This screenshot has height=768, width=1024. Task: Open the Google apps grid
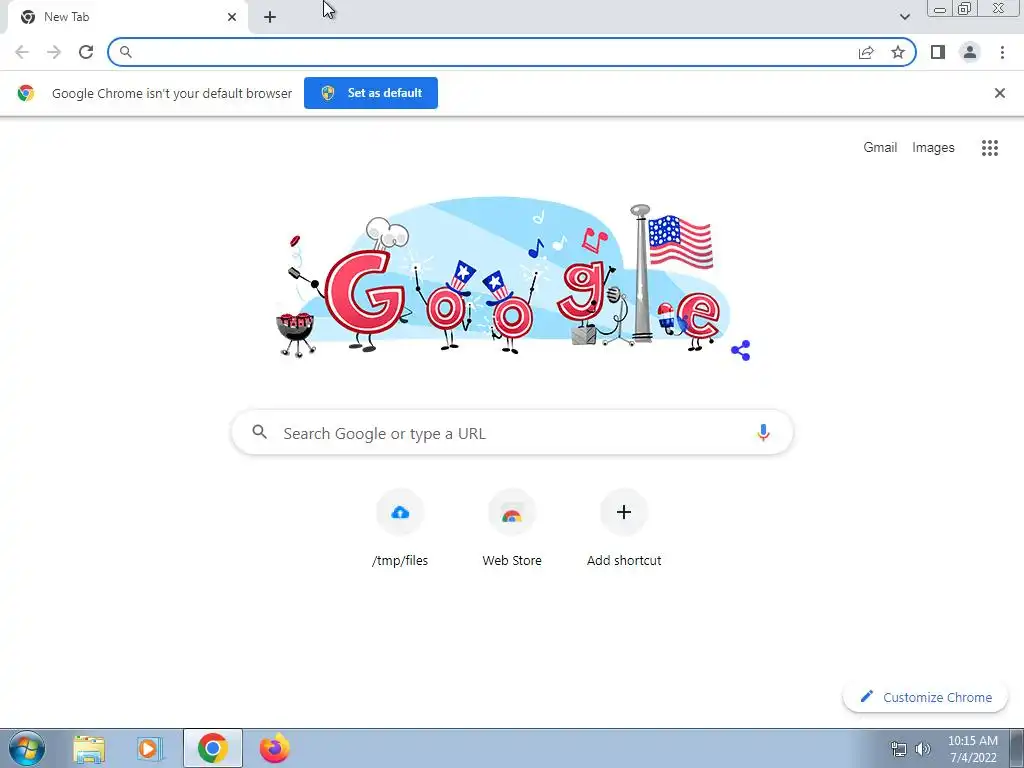(x=990, y=148)
